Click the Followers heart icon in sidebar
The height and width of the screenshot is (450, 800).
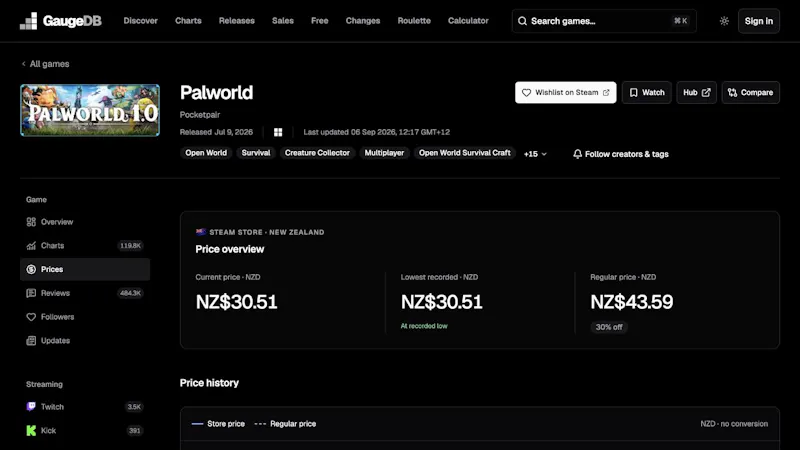pyautogui.click(x=31, y=317)
